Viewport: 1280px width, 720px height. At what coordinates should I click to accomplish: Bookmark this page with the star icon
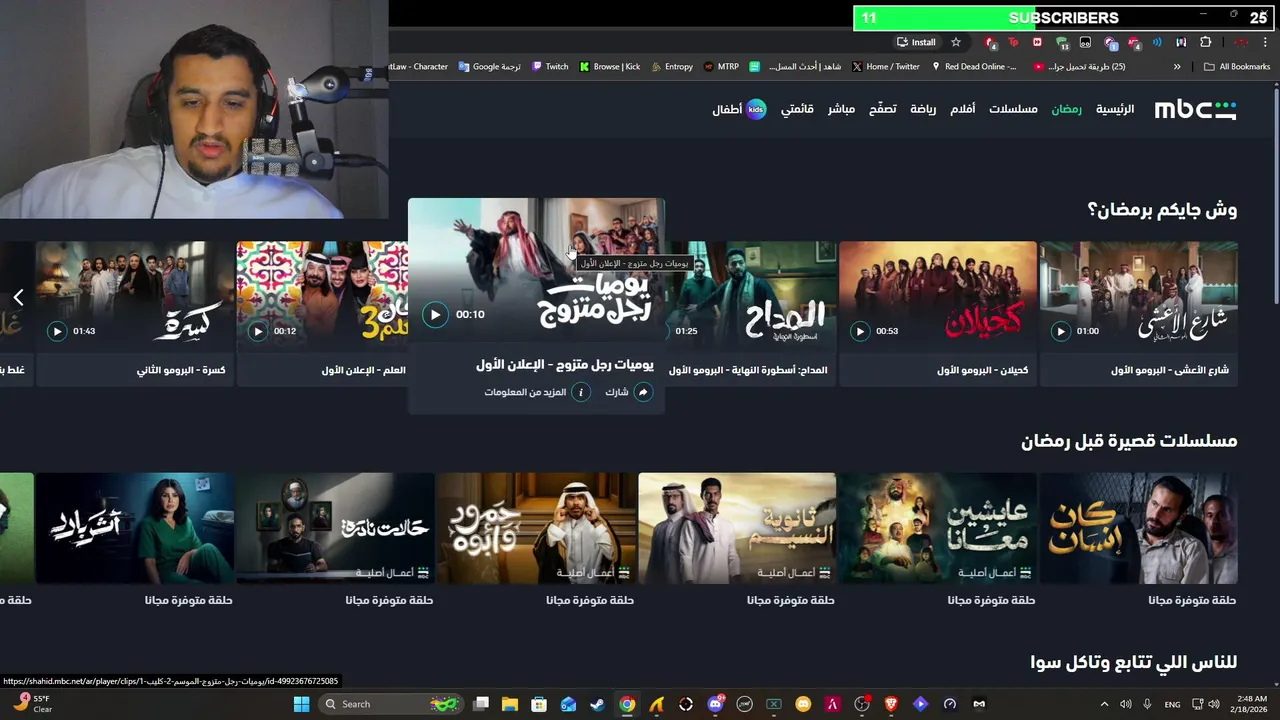coord(956,42)
